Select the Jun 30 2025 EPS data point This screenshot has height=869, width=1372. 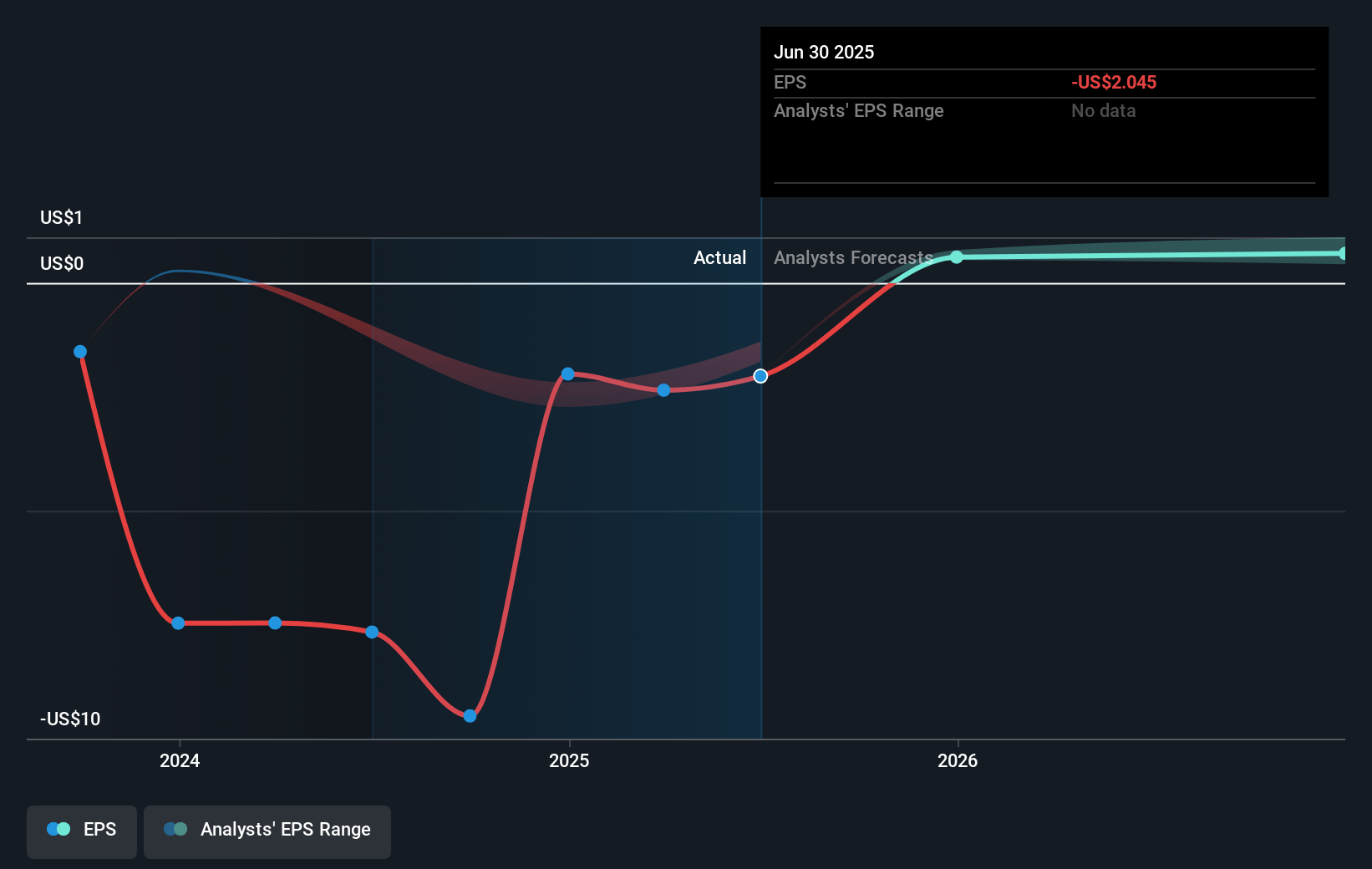760,376
